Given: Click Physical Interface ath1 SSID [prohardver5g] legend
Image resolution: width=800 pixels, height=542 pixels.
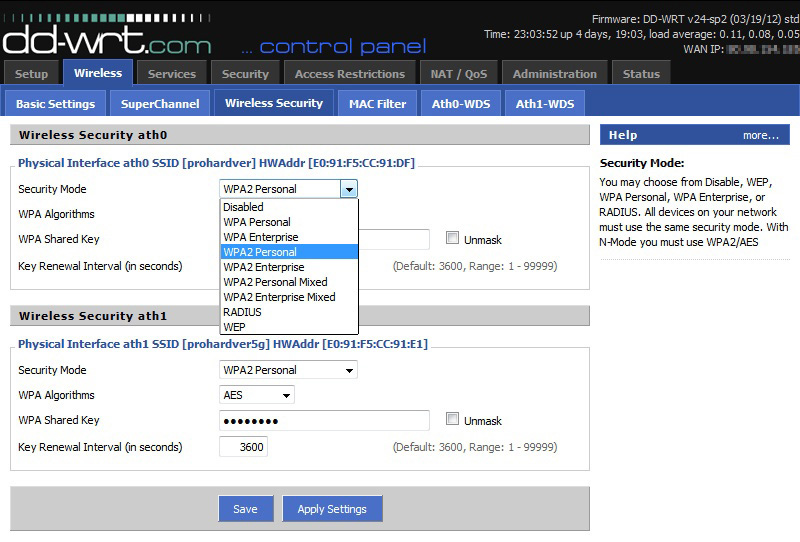Looking at the screenshot, I should (223, 344).
